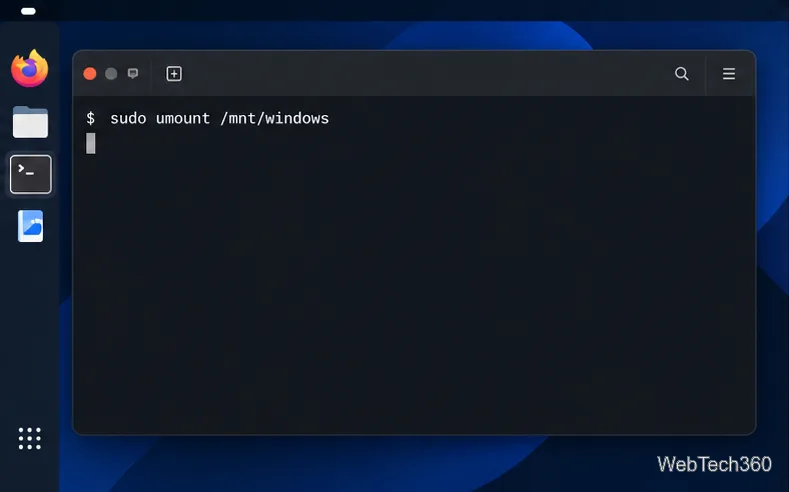Open Firefox from the dock
The height and width of the screenshot is (492, 789).
coord(30,68)
